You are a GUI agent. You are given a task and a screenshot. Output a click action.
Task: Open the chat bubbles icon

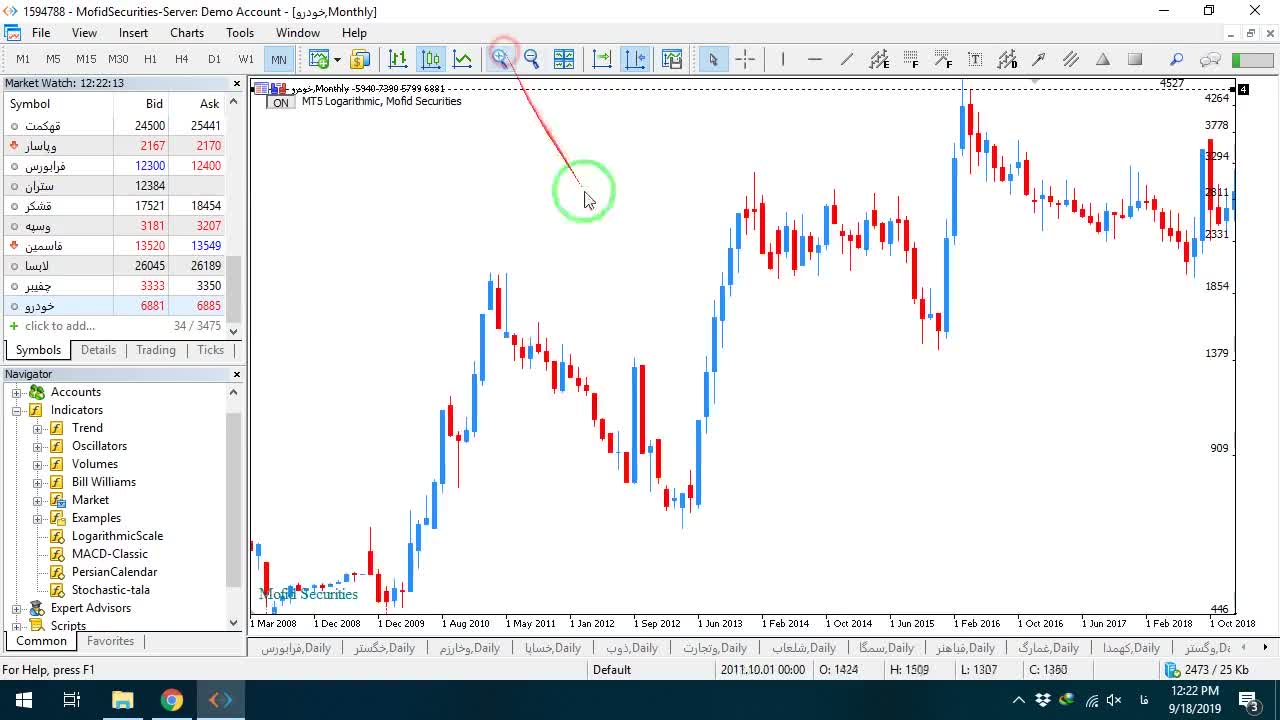(1210, 59)
